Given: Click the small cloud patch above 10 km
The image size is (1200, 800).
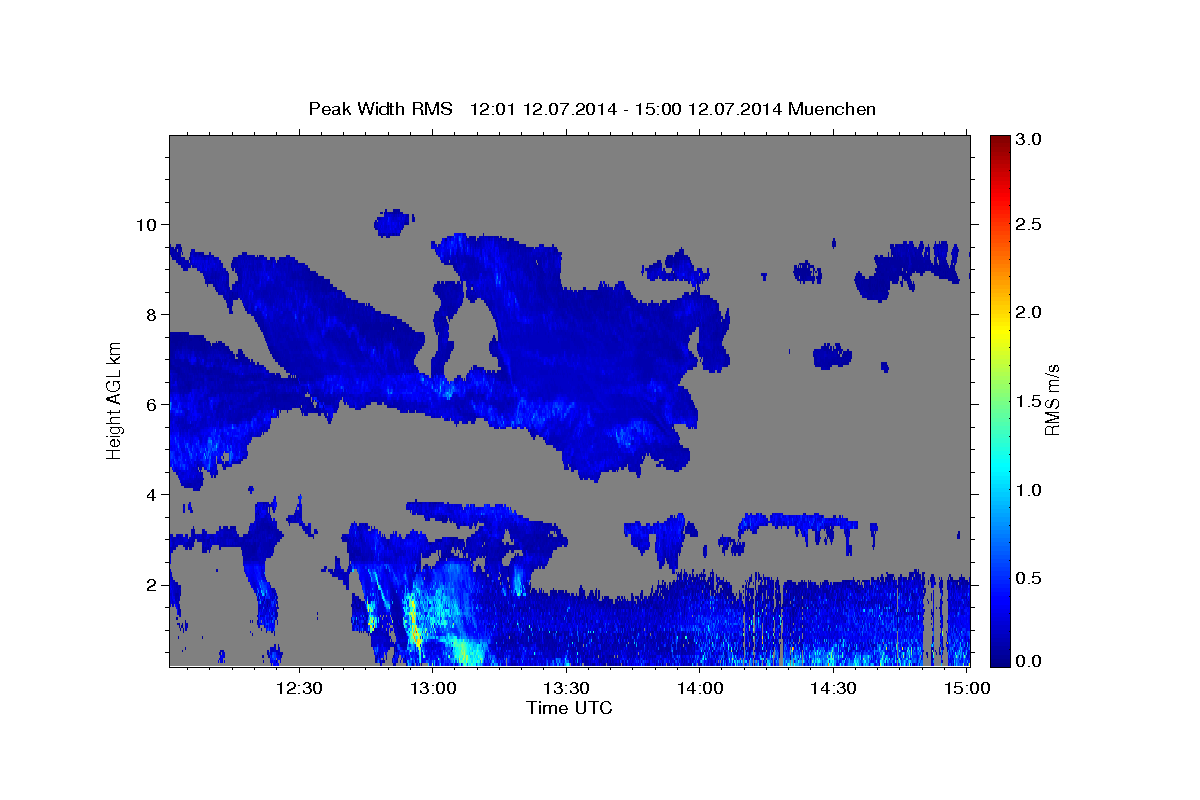Looking at the screenshot, I should (394, 222).
